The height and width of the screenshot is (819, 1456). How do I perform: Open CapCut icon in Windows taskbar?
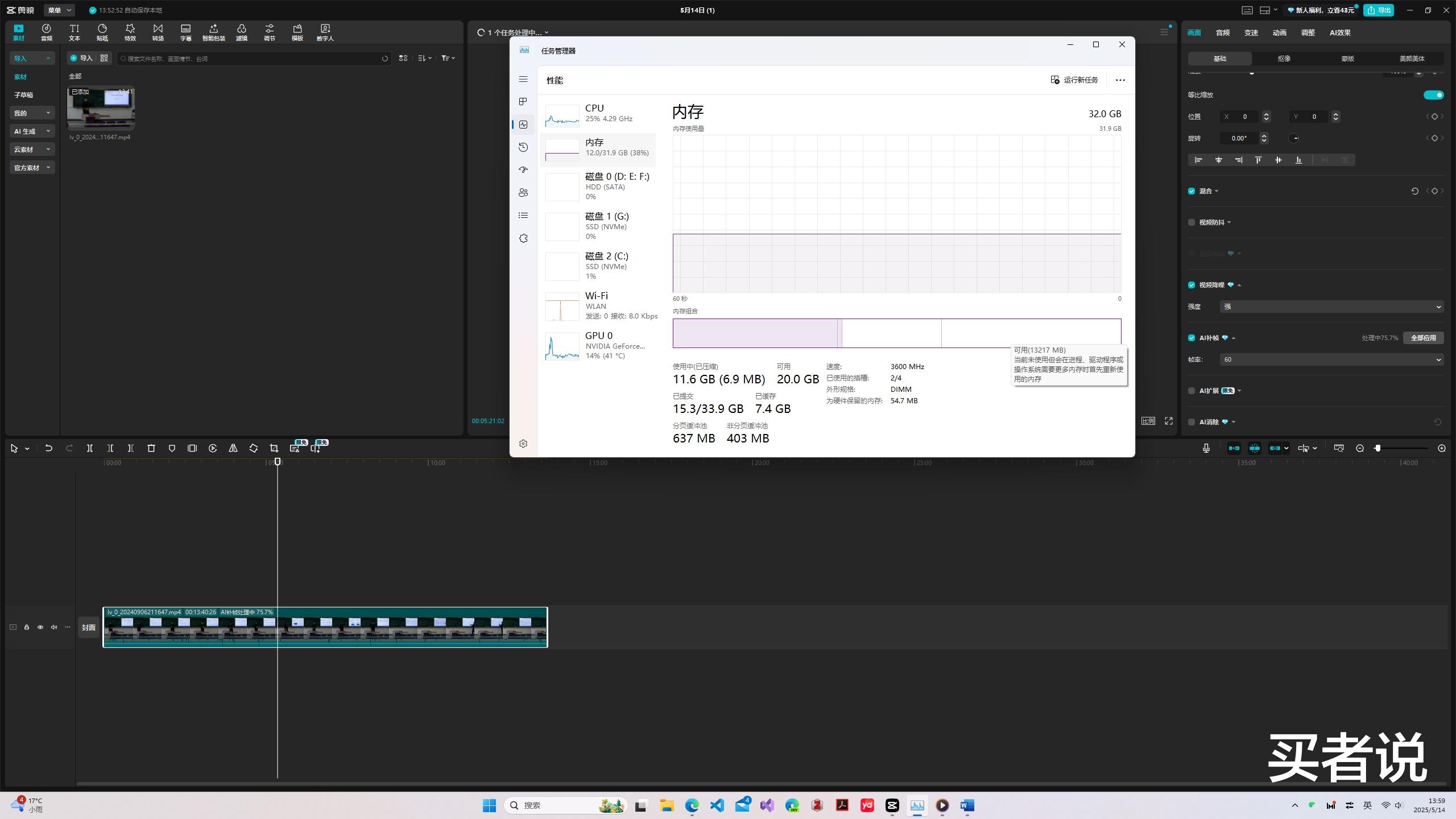(x=892, y=805)
